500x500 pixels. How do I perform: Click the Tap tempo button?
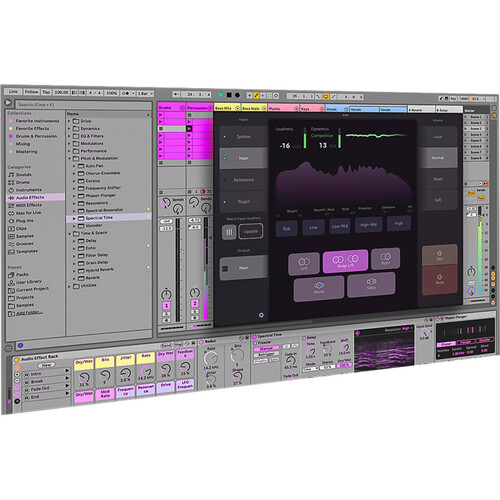[46, 92]
